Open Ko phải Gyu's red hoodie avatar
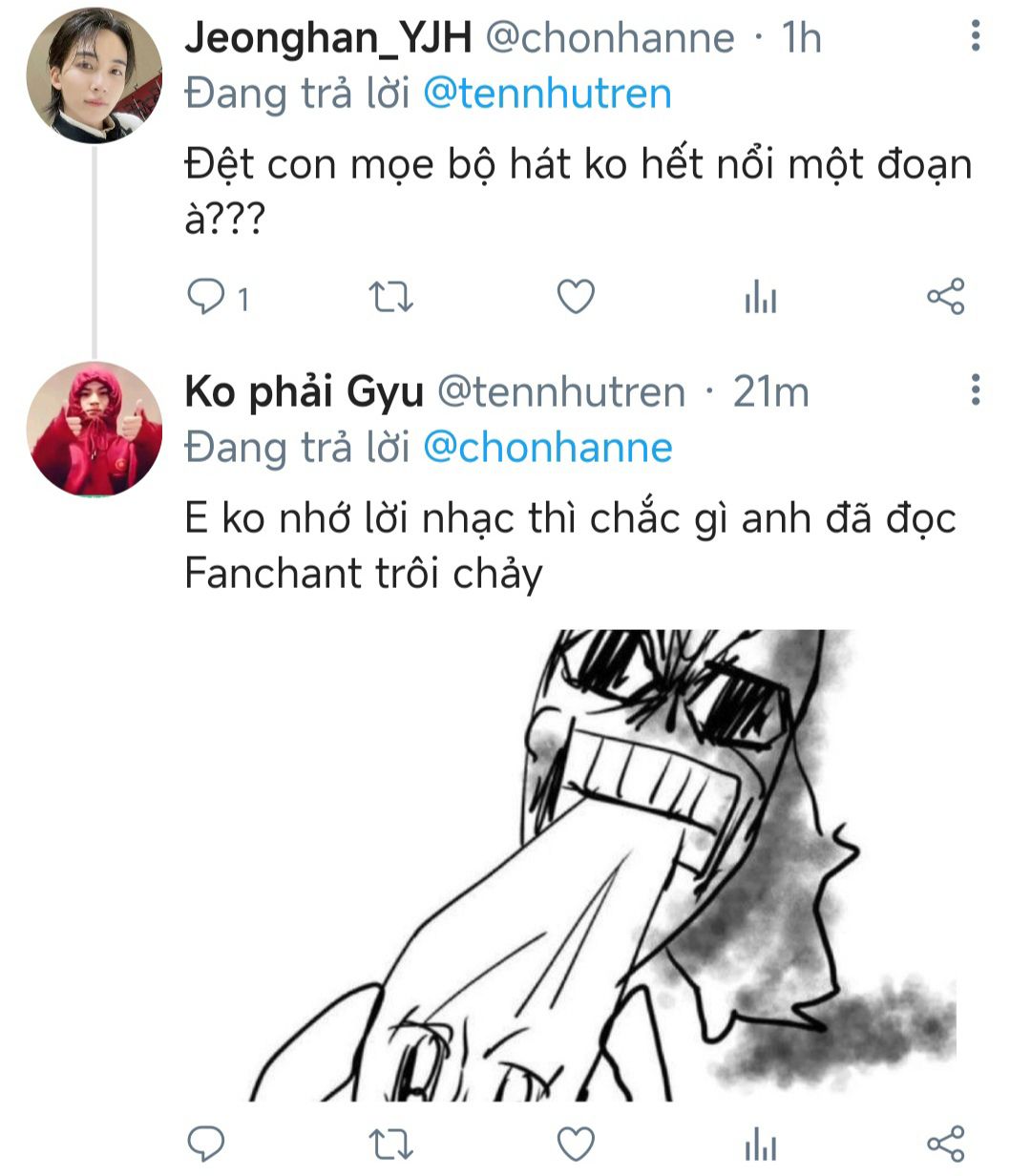The height and width of the screenshot is (1176, 1031). pos(94,429)
